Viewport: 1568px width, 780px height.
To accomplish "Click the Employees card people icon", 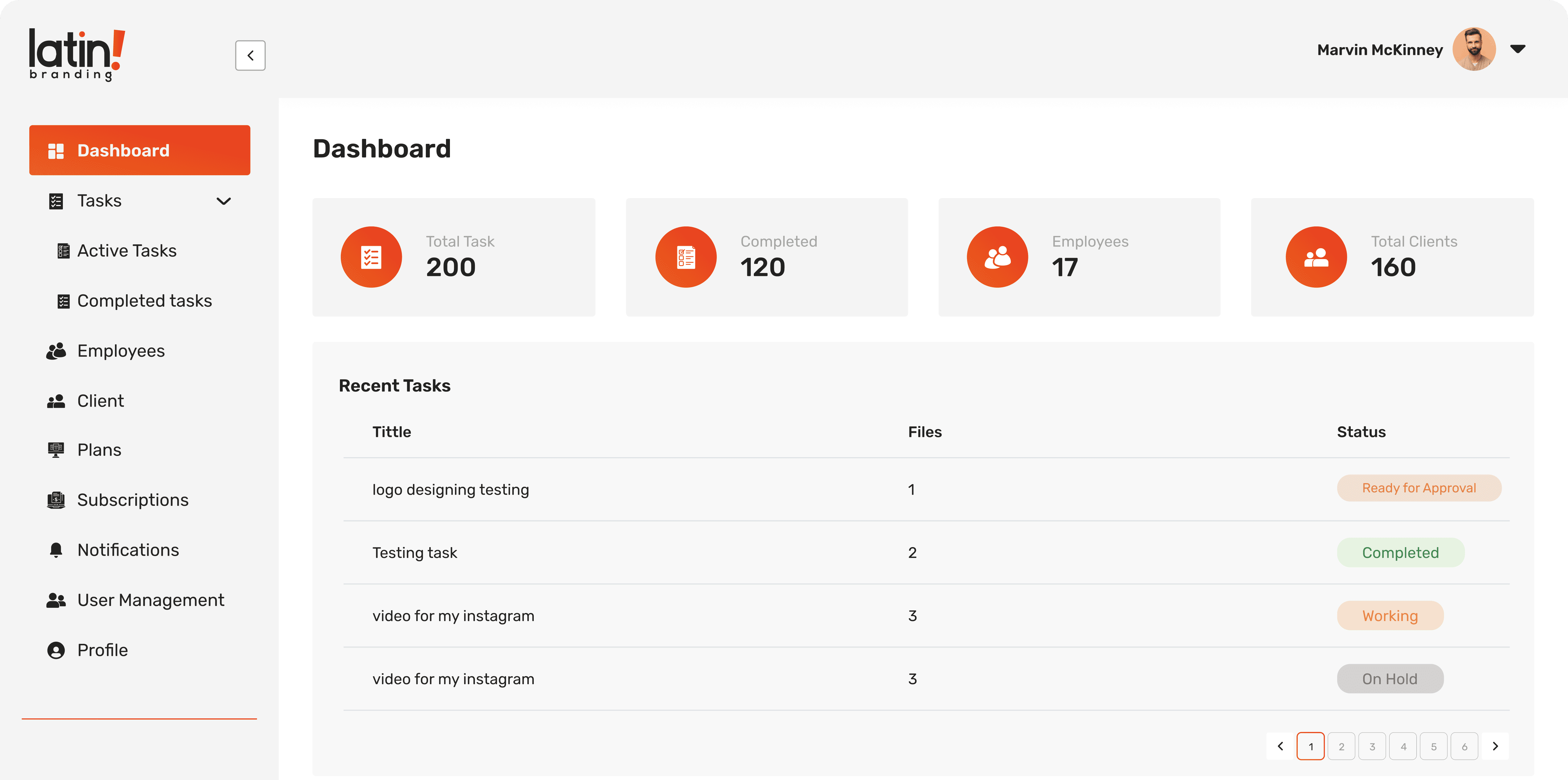I will [x=997, y=257].
